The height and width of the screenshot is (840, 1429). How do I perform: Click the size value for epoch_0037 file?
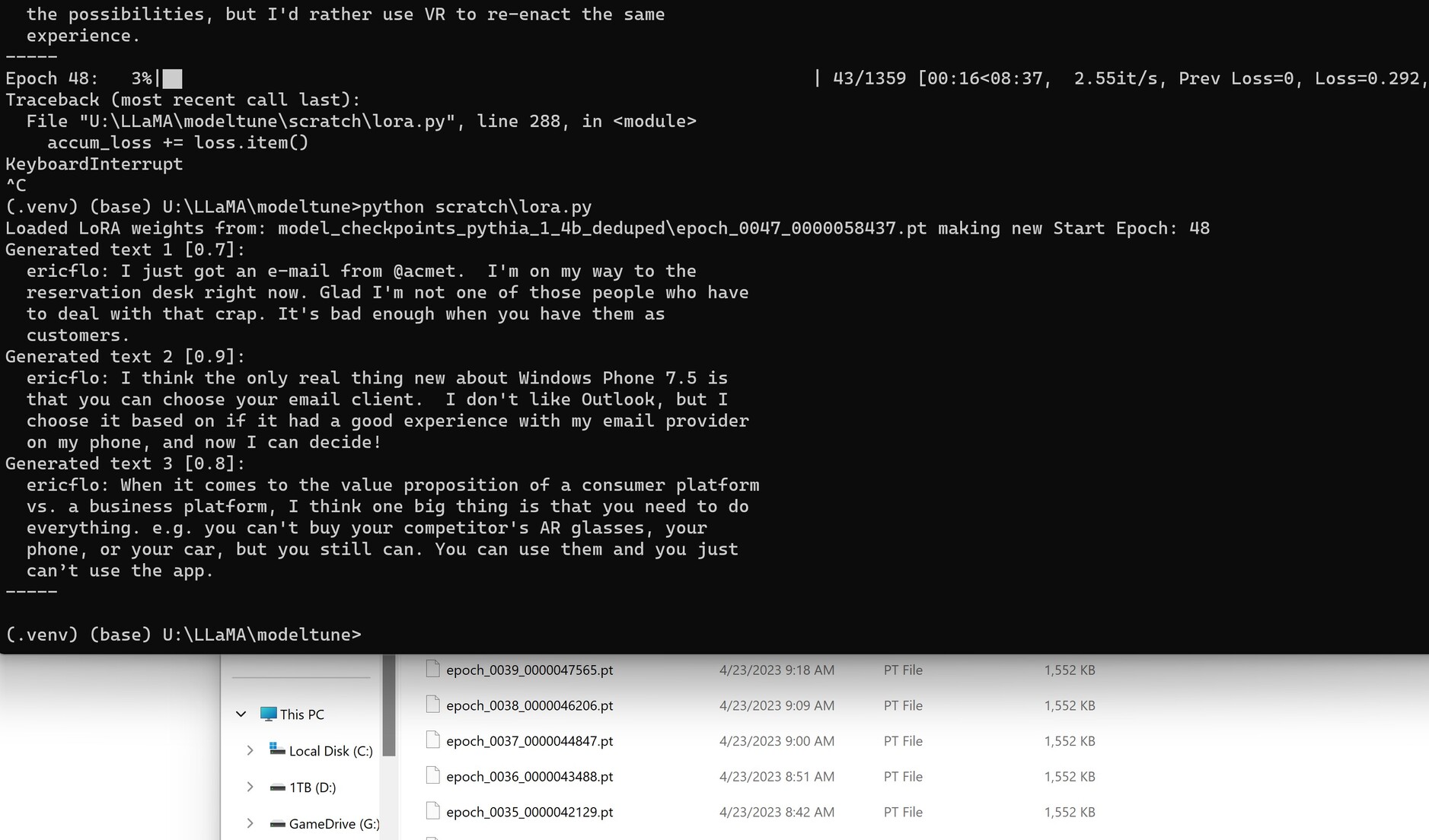click(1069, 741)
